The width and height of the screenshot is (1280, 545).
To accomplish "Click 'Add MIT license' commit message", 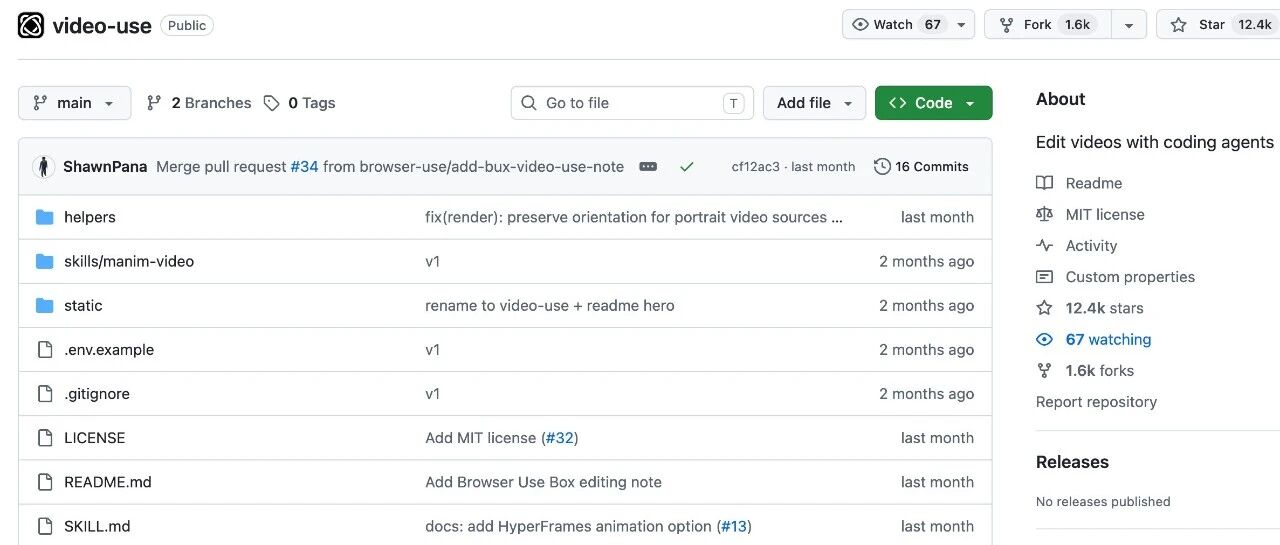I will pos(481,438).
